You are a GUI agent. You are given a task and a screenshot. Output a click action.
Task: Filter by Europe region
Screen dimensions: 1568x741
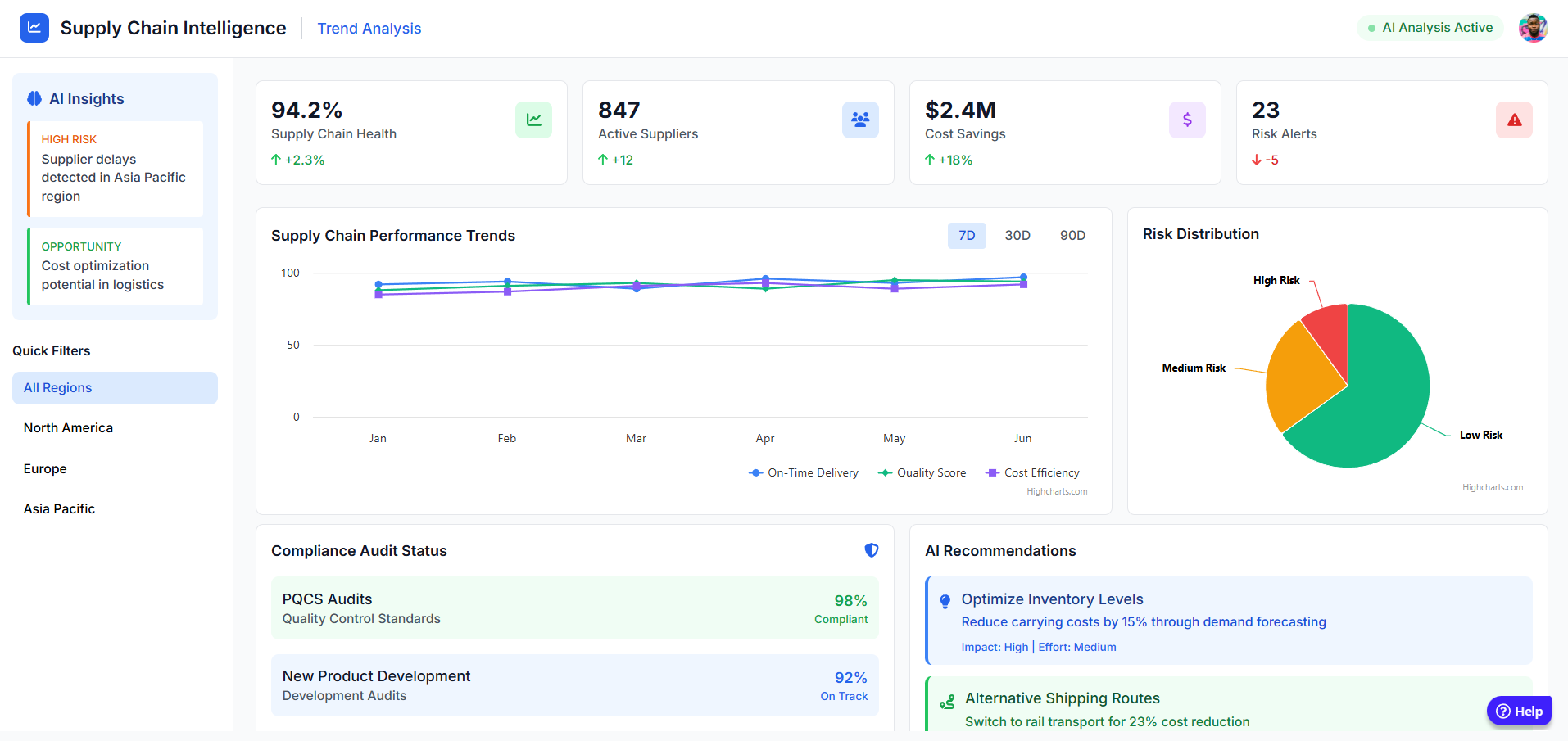[x=115, y=469]
